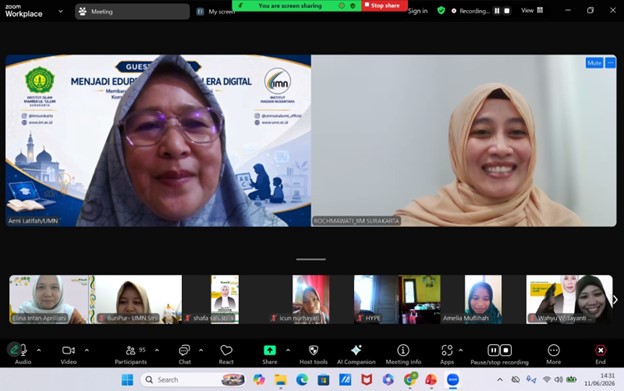The image size is (624, 391).
Task: Open the Wi-Fi network tray icon
Action: click(547, 380)
